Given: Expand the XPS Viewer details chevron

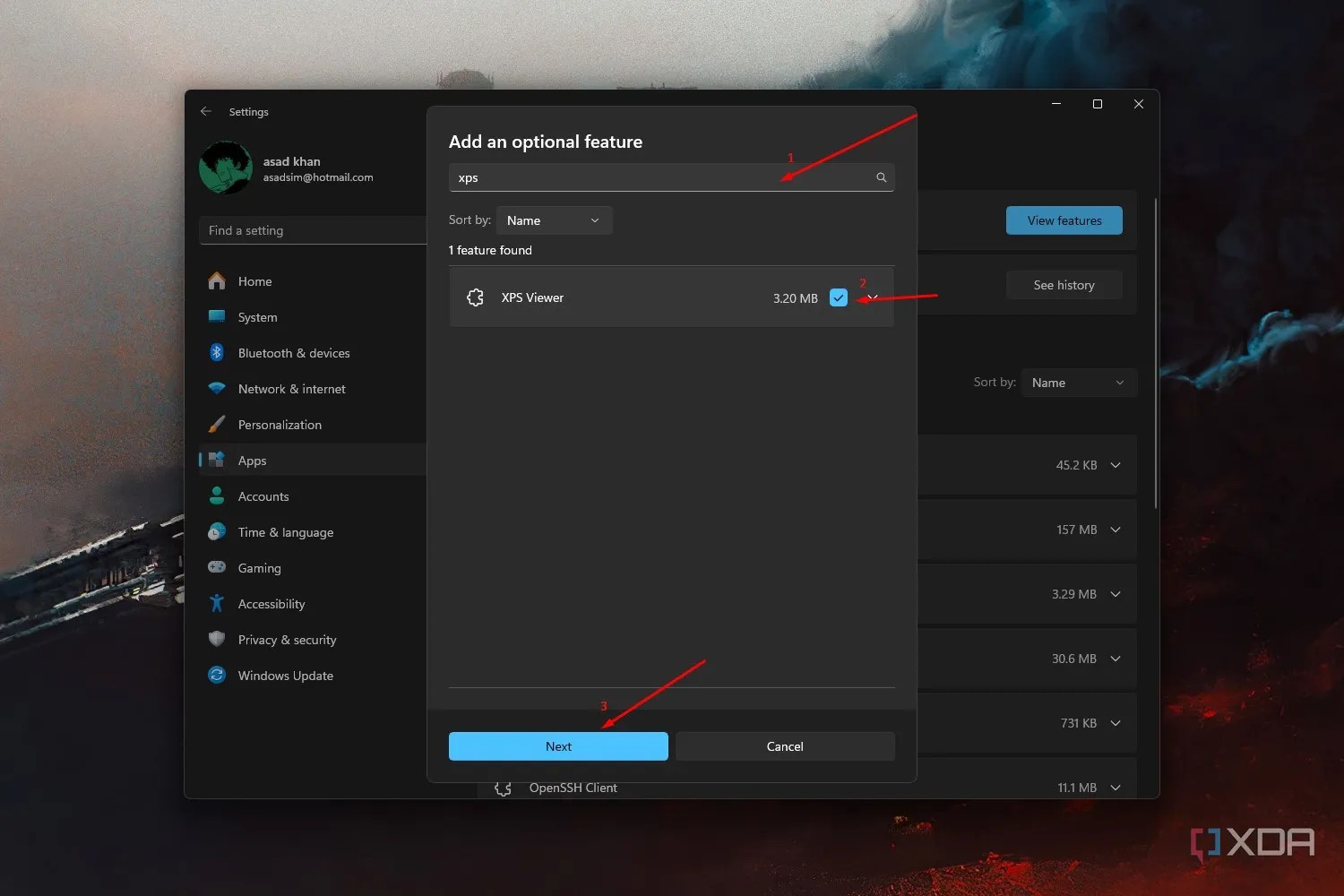Looking at the screenshot, I should 873,297.
